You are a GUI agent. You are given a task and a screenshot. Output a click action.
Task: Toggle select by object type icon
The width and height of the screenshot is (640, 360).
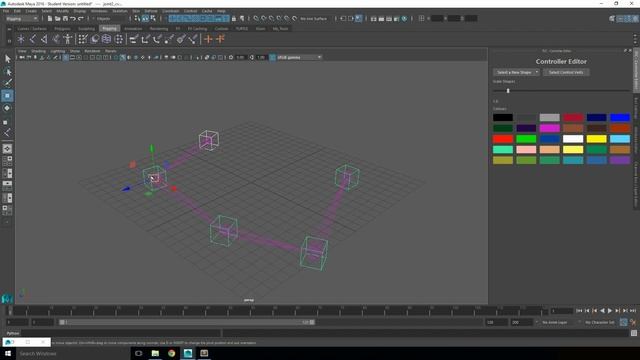[145, 18]
